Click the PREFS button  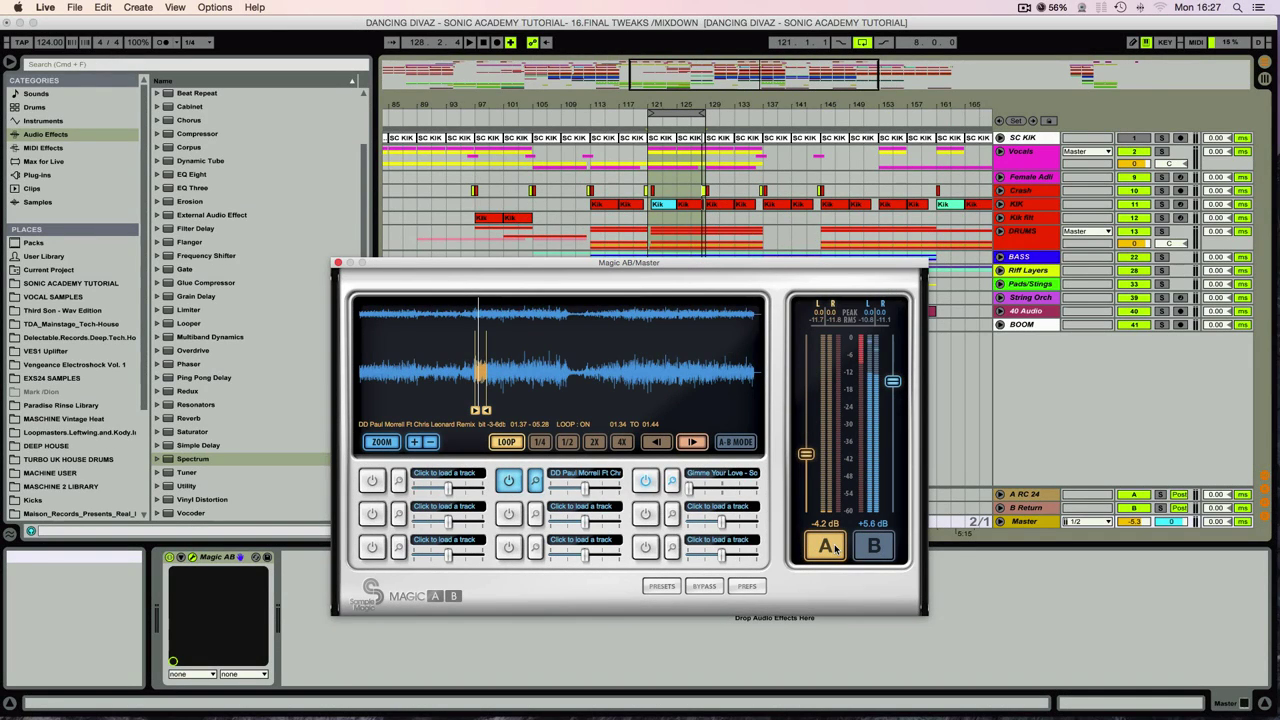pyautogui.click(x=747, y=586)
